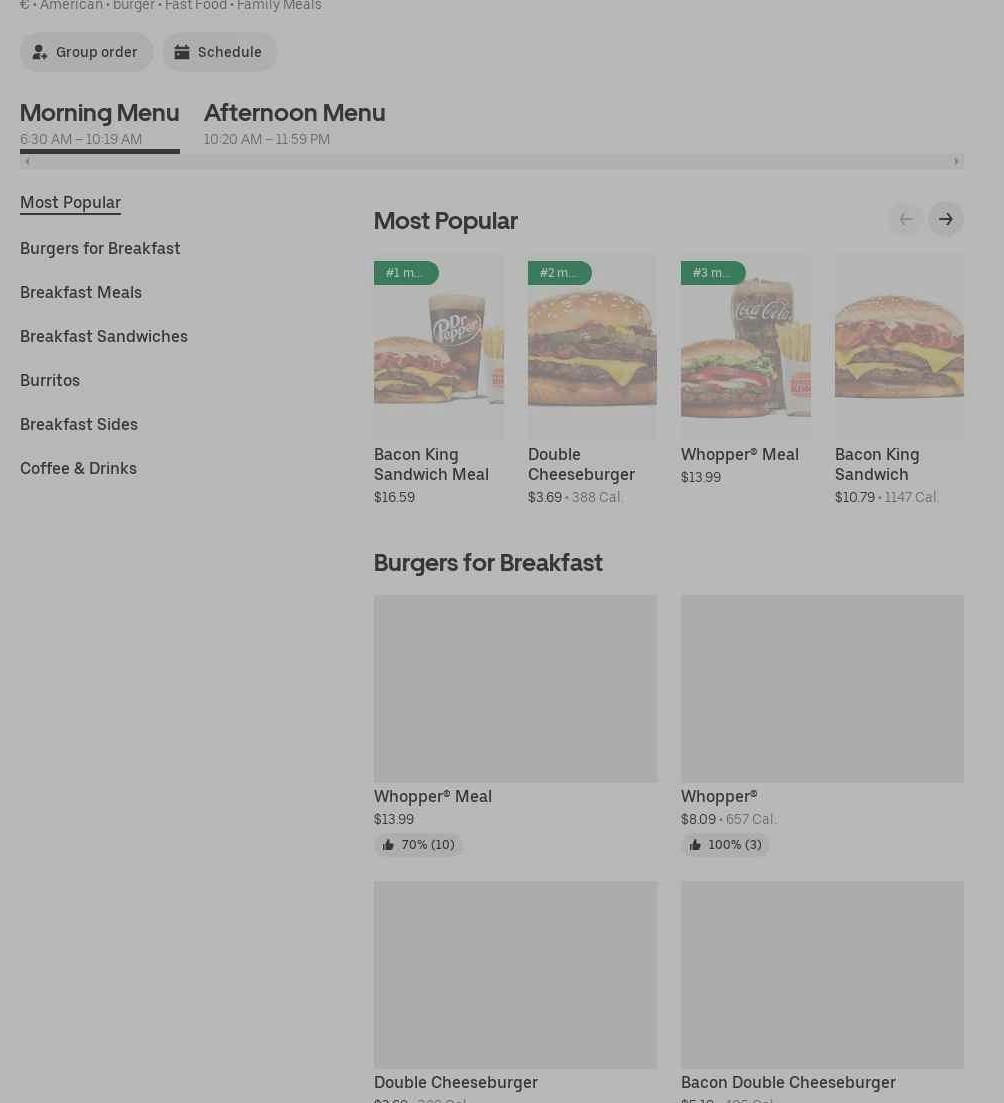1004x1103 pixels.
Task: Open the Bacon King Sandwich Meal thumbnail
Action: (438, 347)
